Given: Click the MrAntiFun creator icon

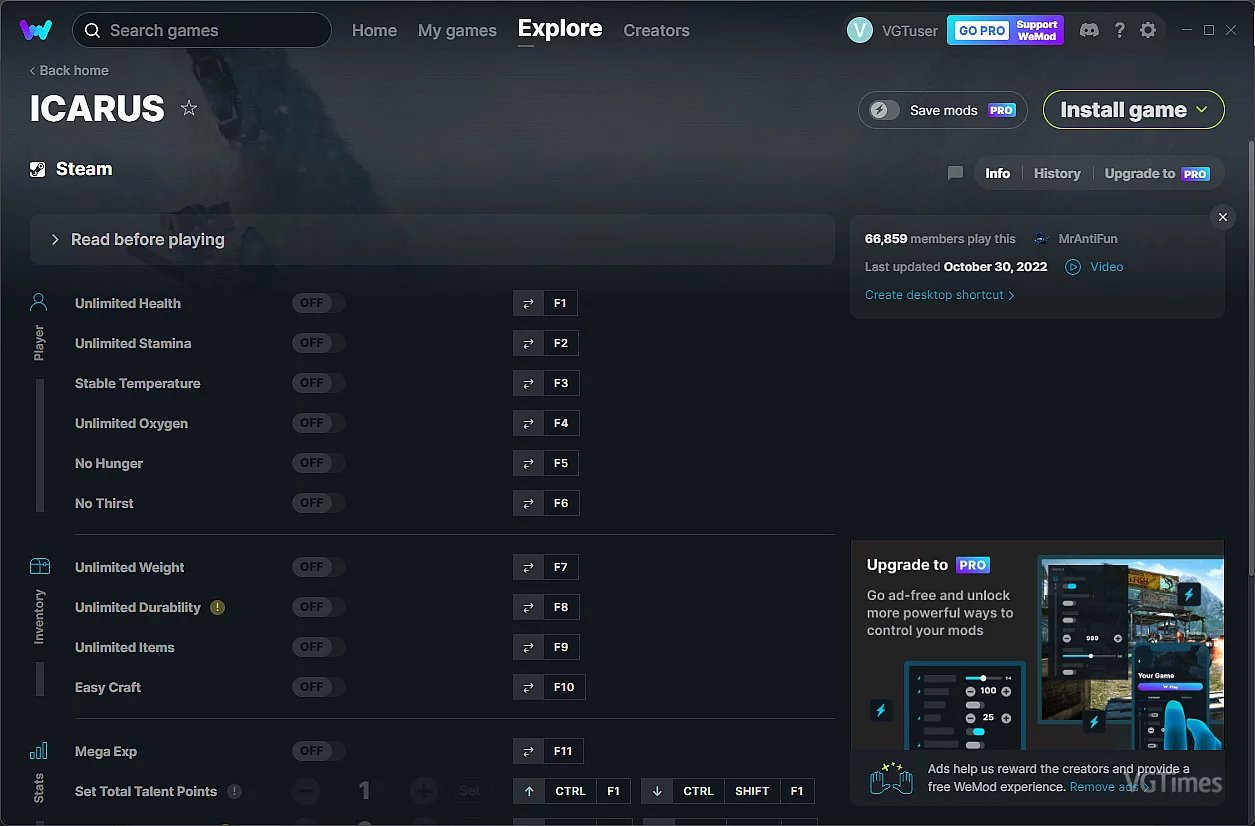Looking at the screenshot, I should 1041,239.
